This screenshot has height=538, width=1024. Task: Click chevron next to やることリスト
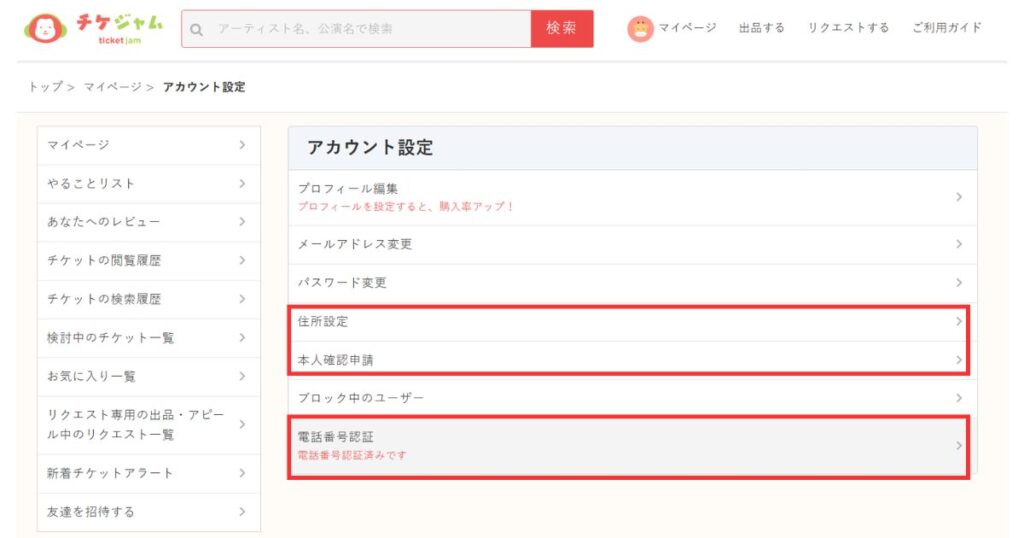(242, 183)
